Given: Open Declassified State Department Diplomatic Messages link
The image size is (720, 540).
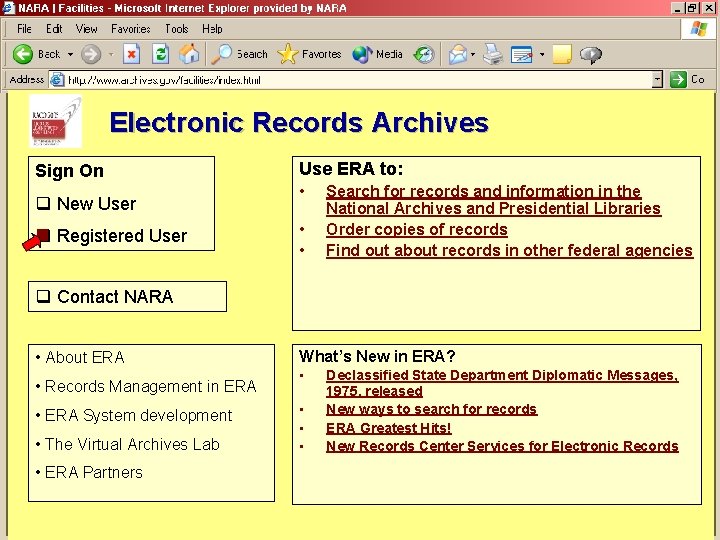Looking at the screenshot, I should click(x=502, y=383).
